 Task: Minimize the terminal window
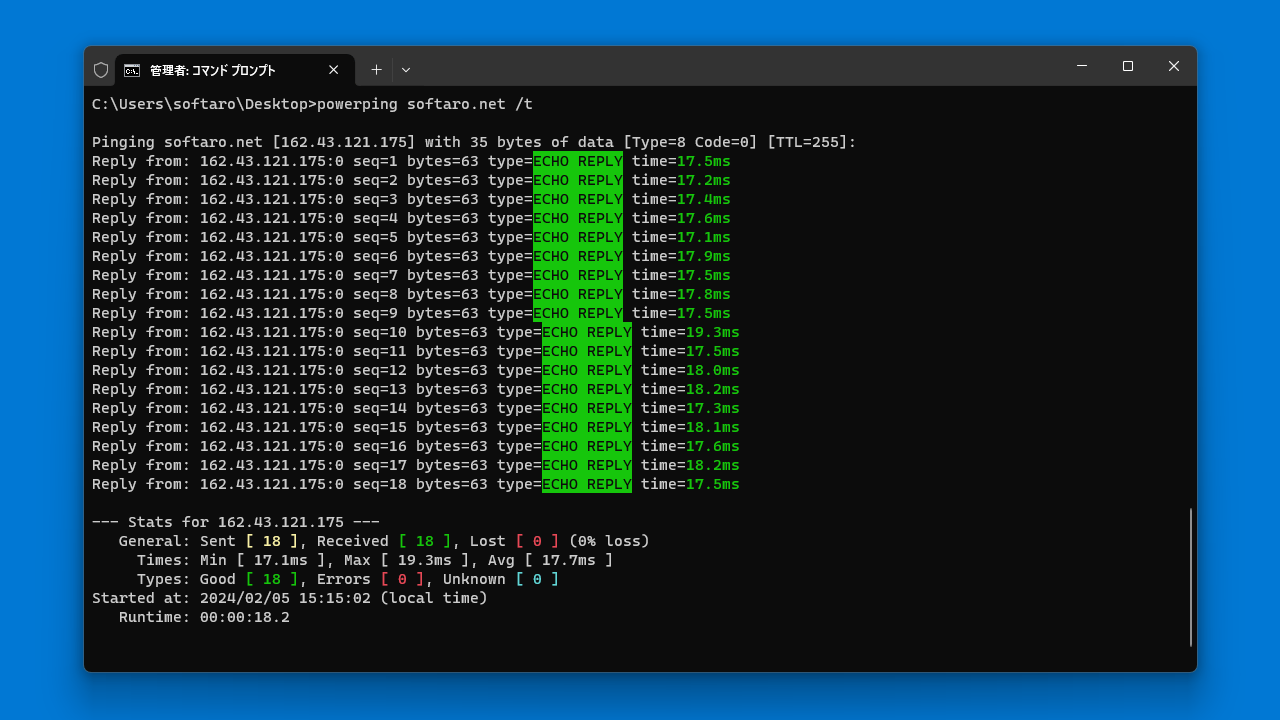pos(1082,66)
